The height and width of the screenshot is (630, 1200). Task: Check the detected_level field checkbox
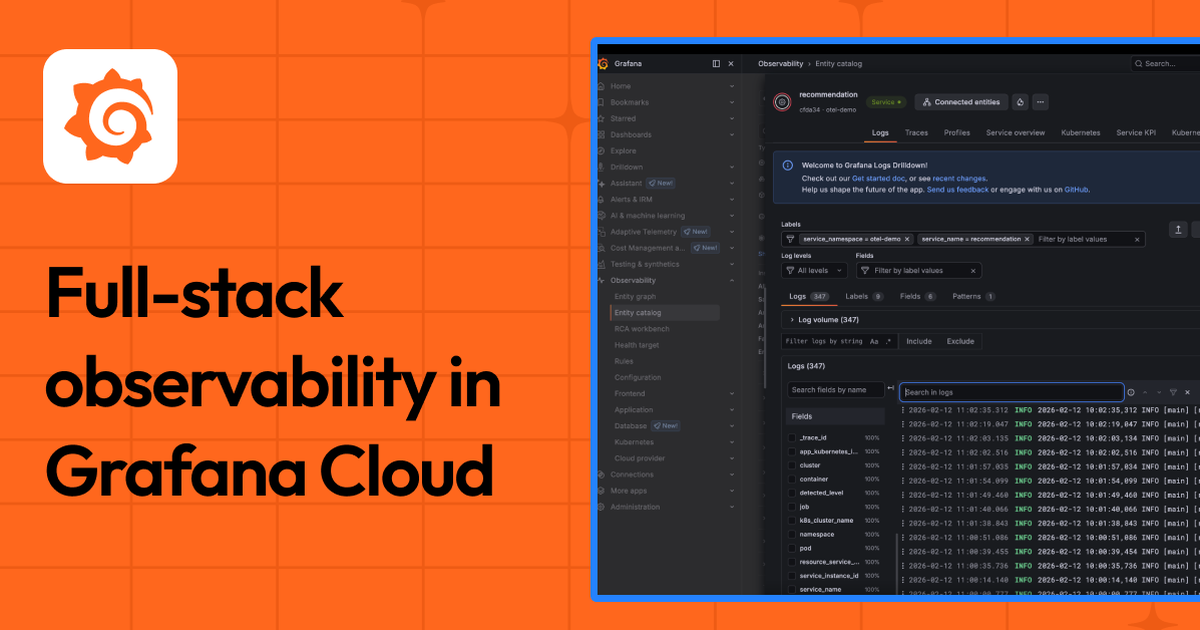click(792, 493)
